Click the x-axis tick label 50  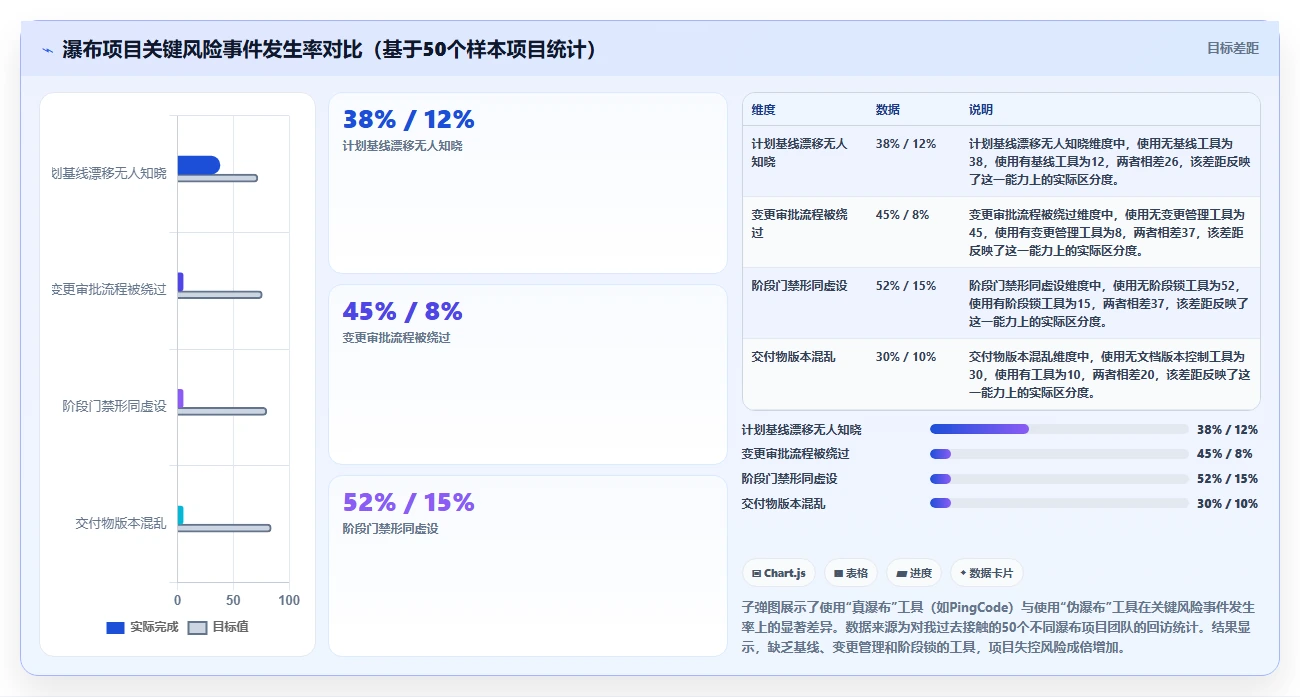coord(233,600)
